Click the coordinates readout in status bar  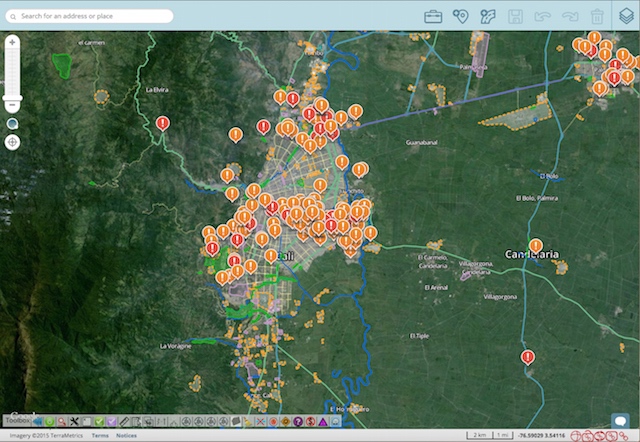click(x=541, y=435)
